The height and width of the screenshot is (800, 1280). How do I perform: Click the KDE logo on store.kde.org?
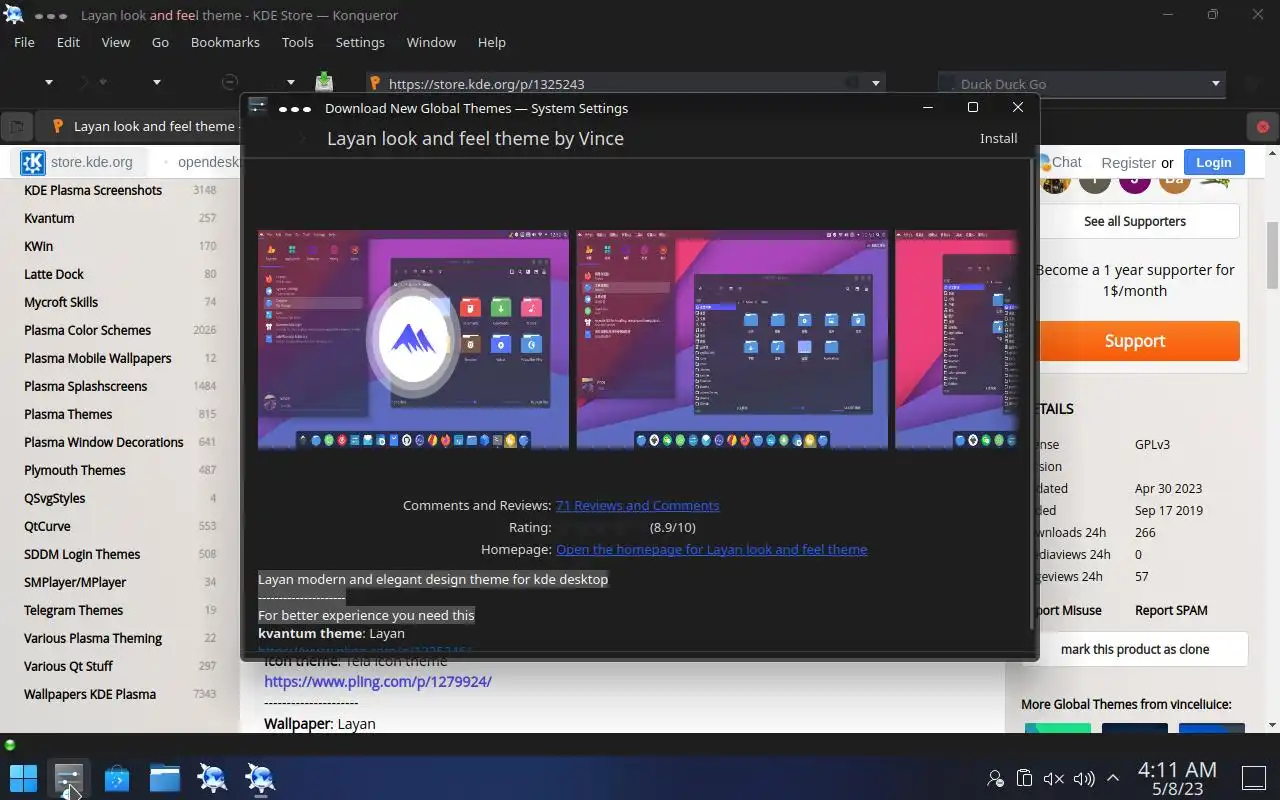click(x=33, y=162)
